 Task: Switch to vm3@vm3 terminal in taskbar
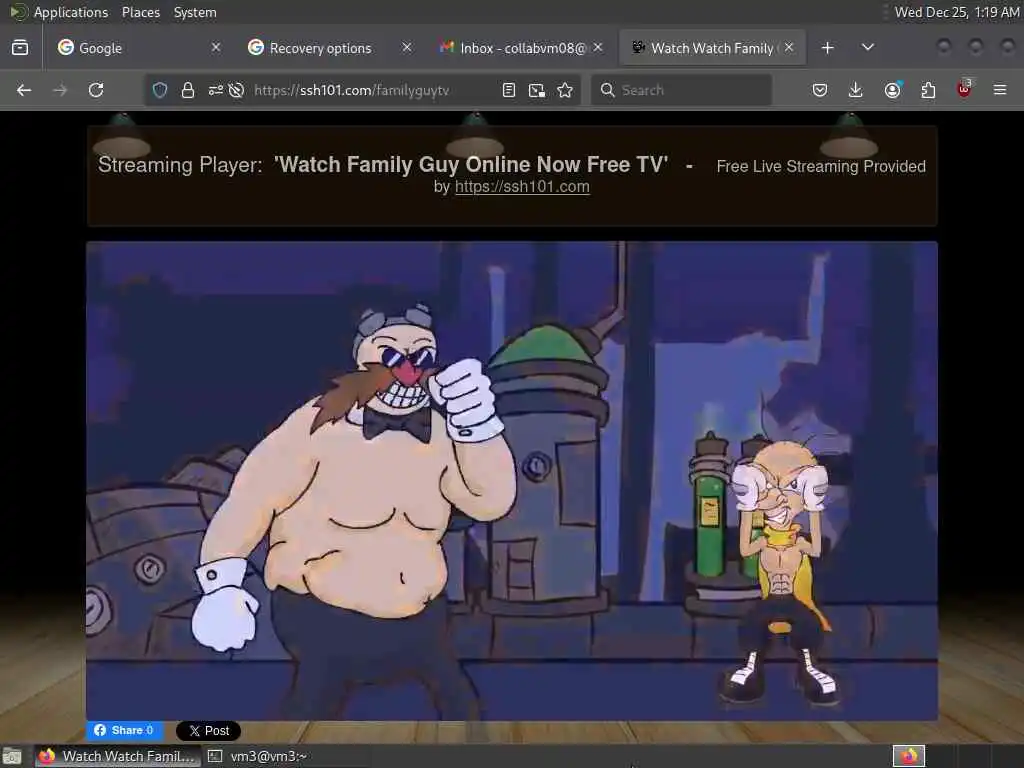pyautogui.click(x=258, y=757)
